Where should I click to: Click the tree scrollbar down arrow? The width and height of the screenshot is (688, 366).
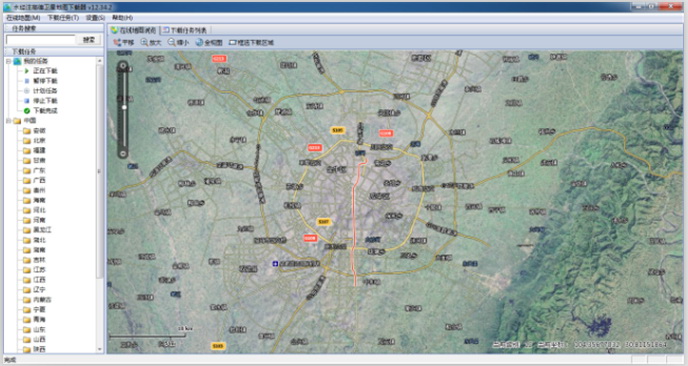click(100, 350)
